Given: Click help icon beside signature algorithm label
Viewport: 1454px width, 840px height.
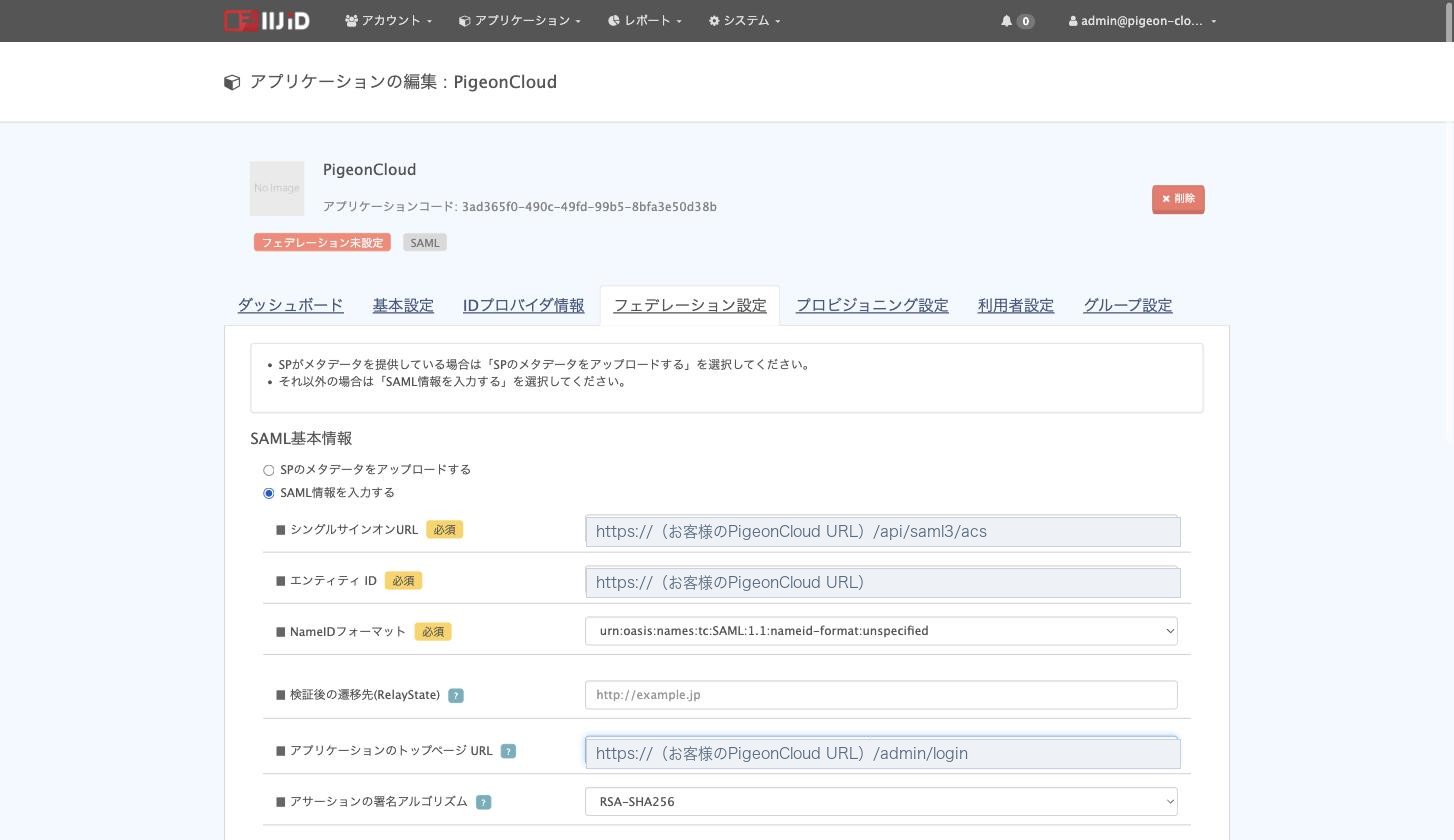Looking at the screenshot, I should pyautogui.click(x=484, y=802).
